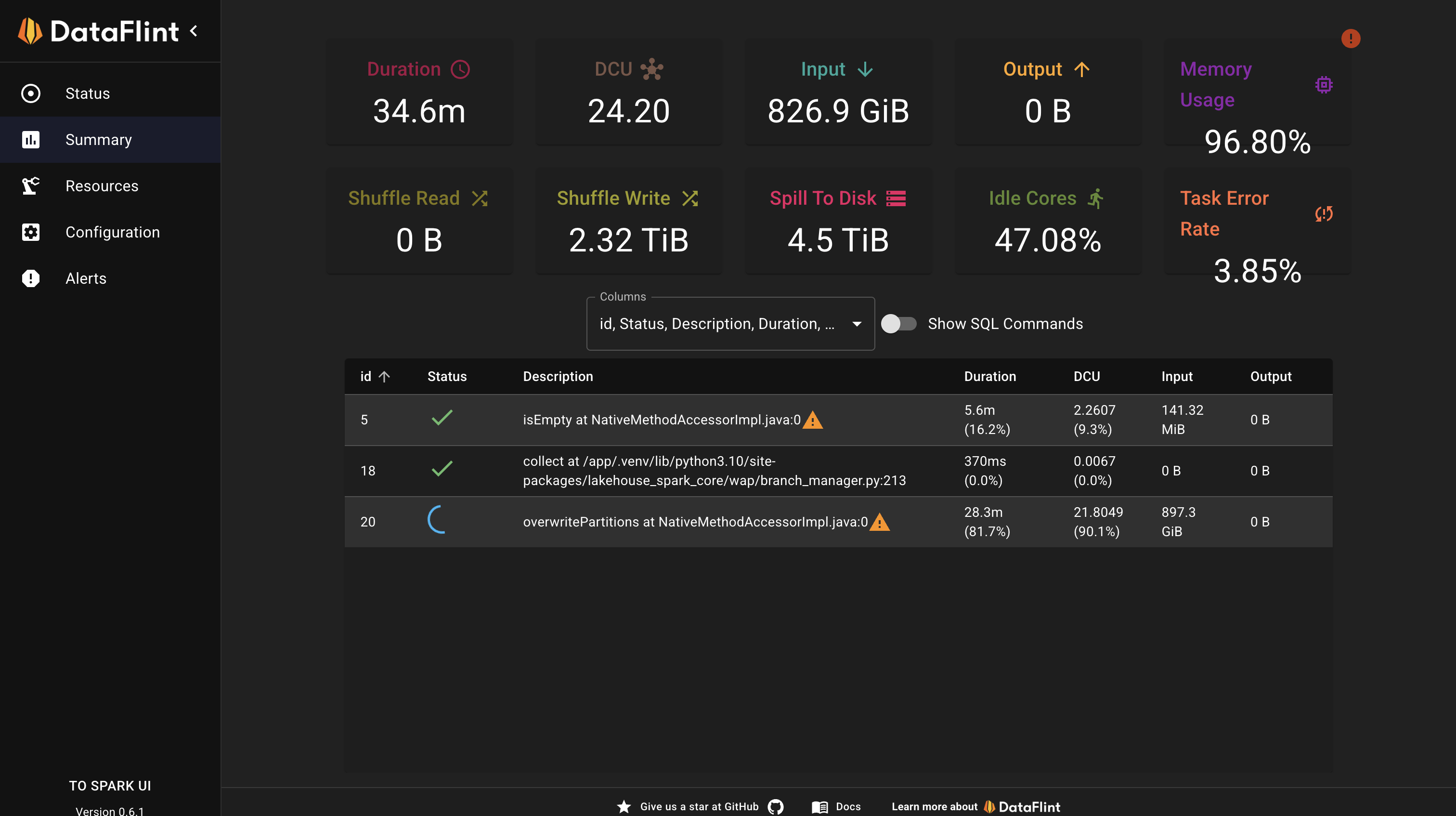Viewport: 1456px width, 816px height.
Task: Open the Columns dropdown selector
Action: (x=730, y=323)
